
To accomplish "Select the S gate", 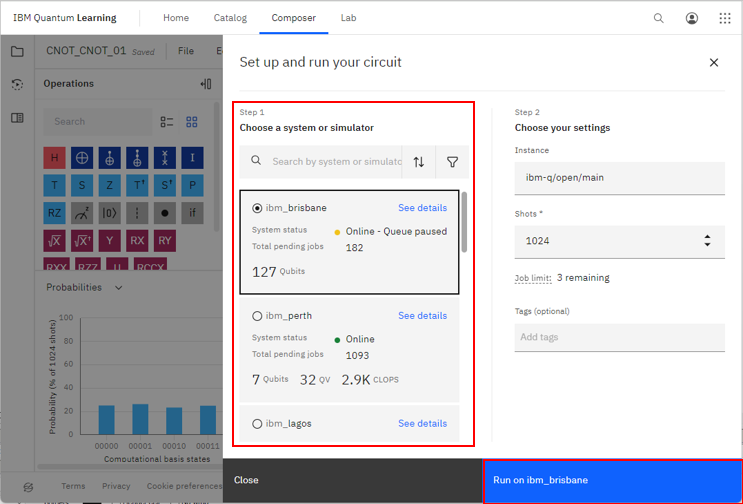I will click(82, 185).
